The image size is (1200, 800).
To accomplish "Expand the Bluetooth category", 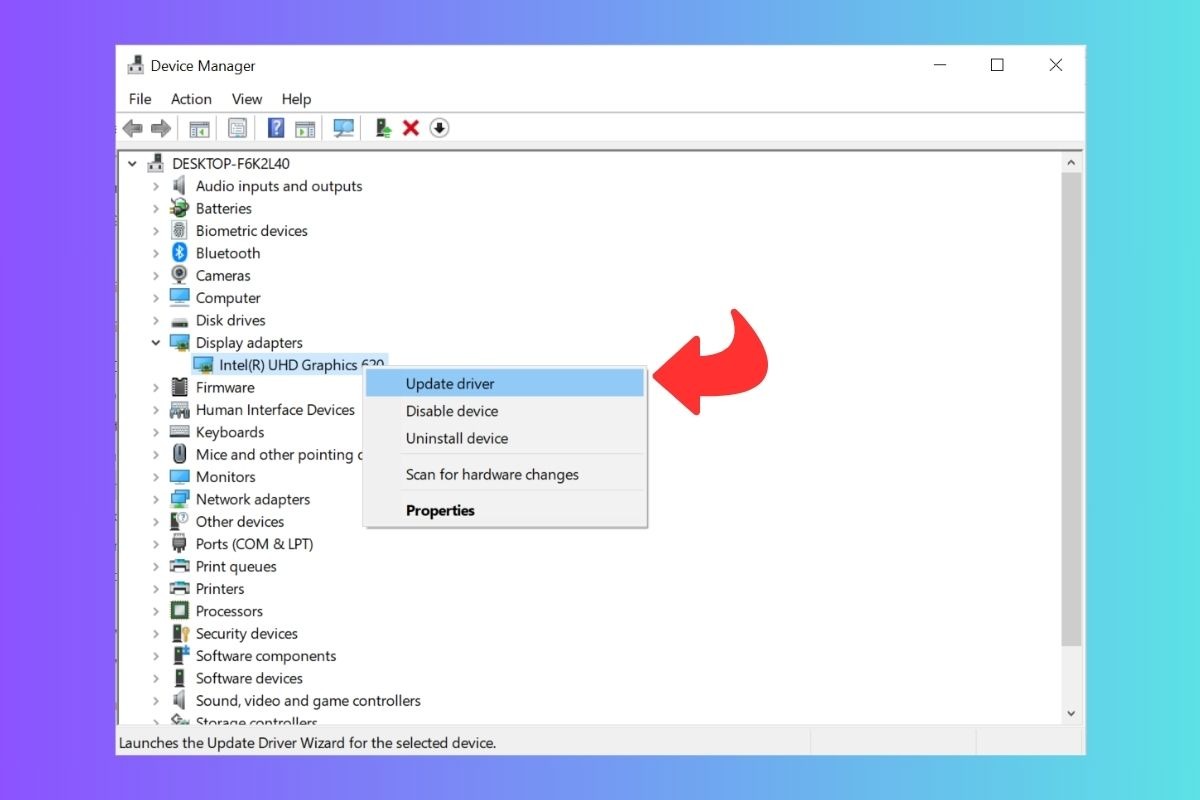I will point(156,253).
